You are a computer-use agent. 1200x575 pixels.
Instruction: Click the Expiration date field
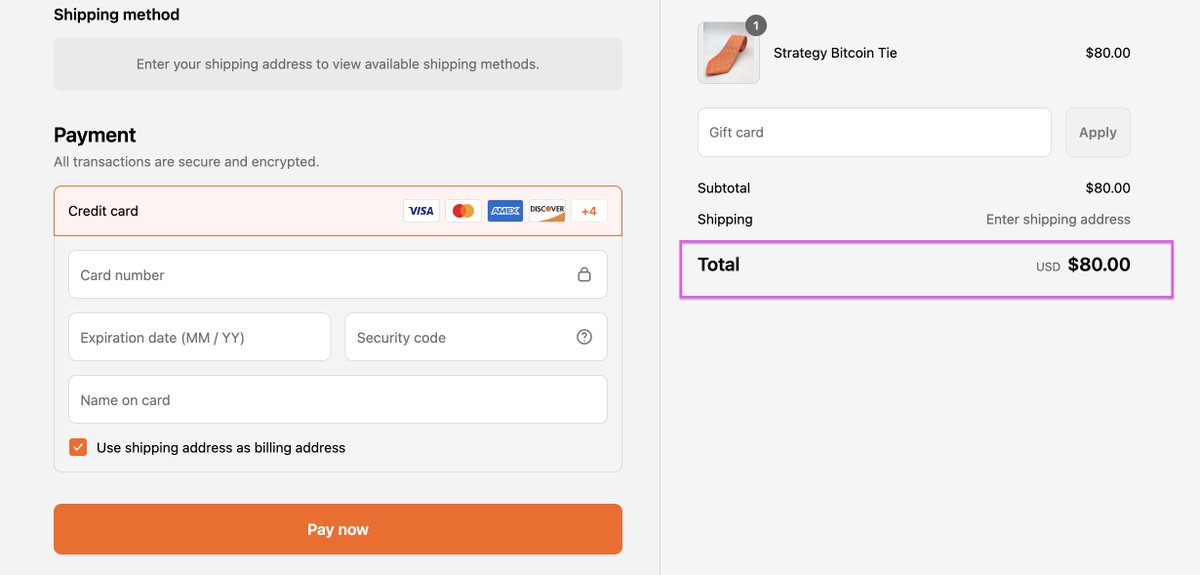[199, 337]
